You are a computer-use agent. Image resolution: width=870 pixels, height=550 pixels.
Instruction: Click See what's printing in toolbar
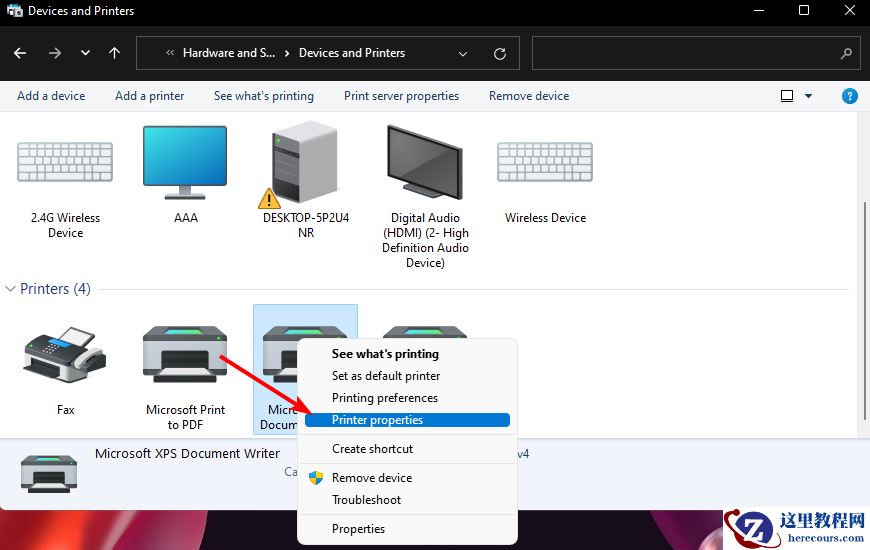264,96
